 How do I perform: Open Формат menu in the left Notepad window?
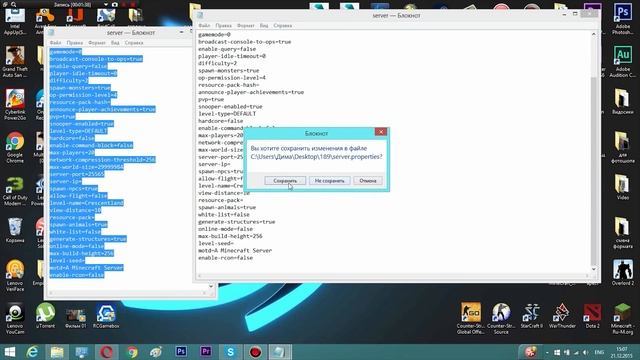click(x=97, y=42)
